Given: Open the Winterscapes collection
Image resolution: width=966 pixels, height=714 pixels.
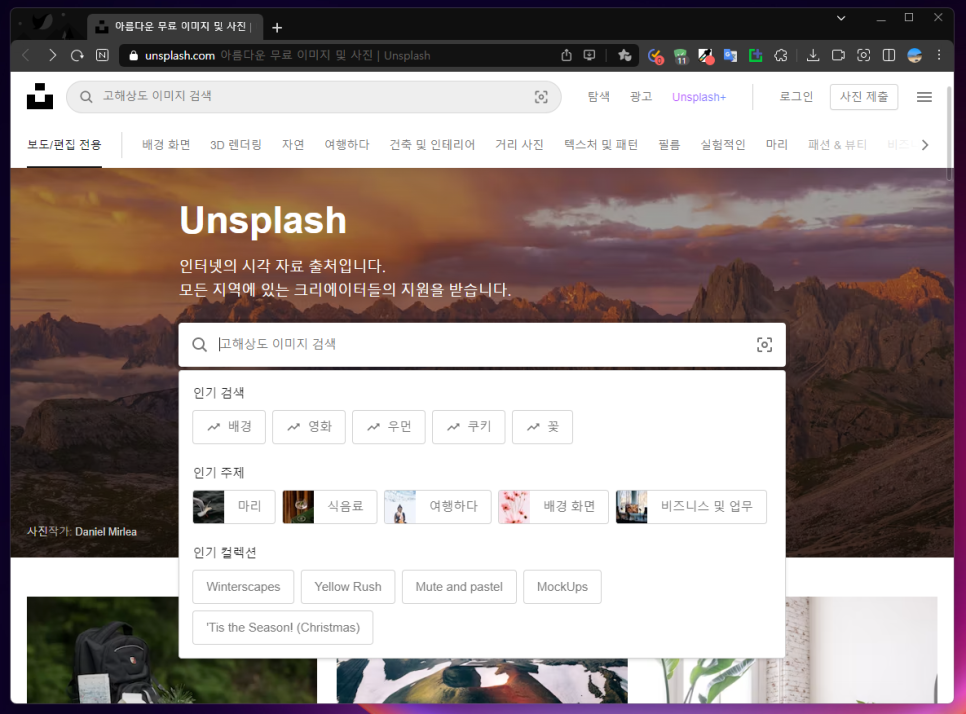Looking at the screenshot, I should coord(243,587).
